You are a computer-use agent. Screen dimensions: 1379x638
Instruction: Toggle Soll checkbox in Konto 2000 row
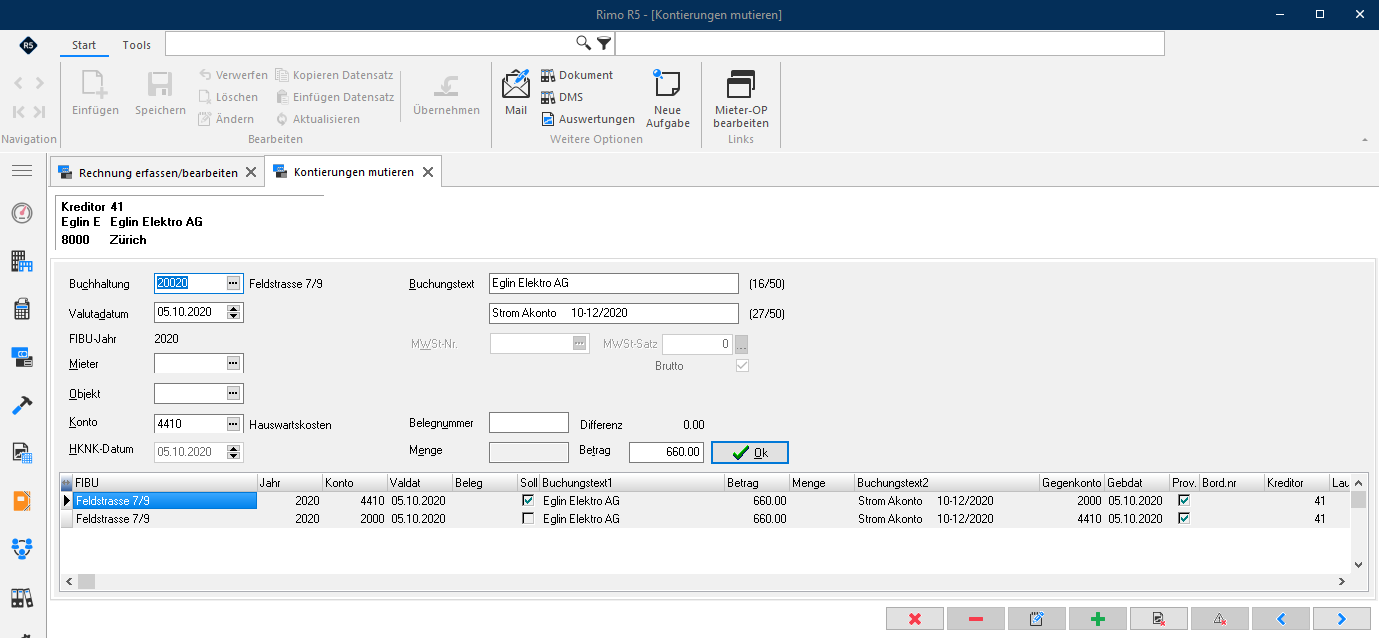point(528,519)
